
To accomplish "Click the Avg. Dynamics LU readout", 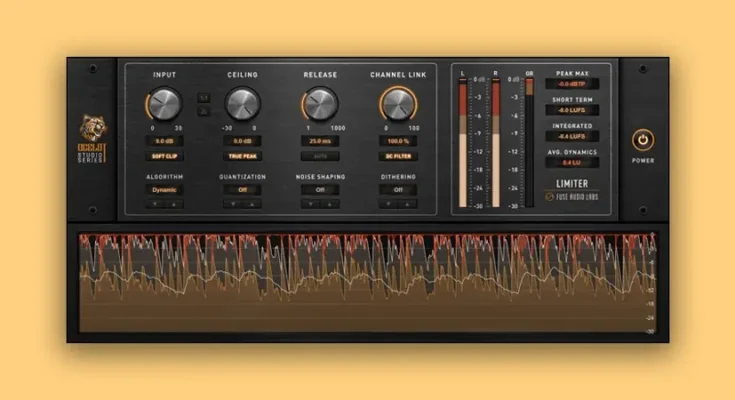I will pyautogui.click(x=572, y=163).
